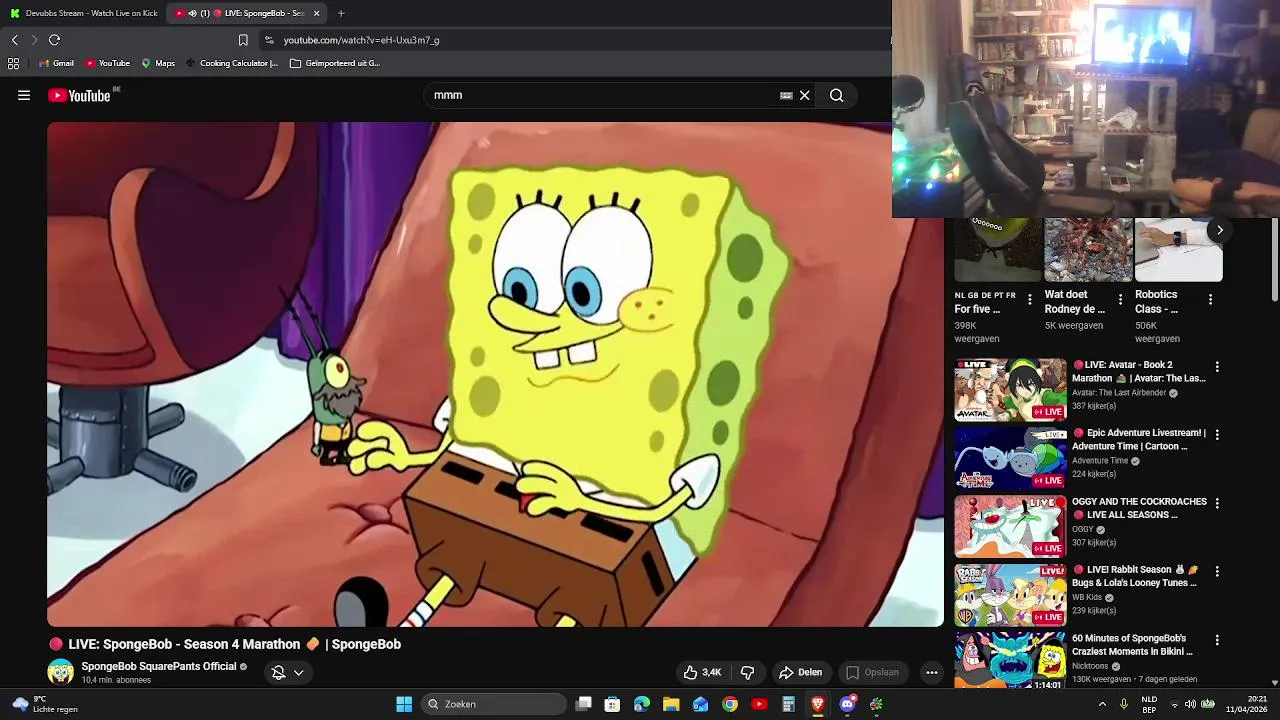This screenshot has width=1280, height=720.
Task: Open options for the Avatar Book 2 Marathon video
Action: [x=1217, y=367]
